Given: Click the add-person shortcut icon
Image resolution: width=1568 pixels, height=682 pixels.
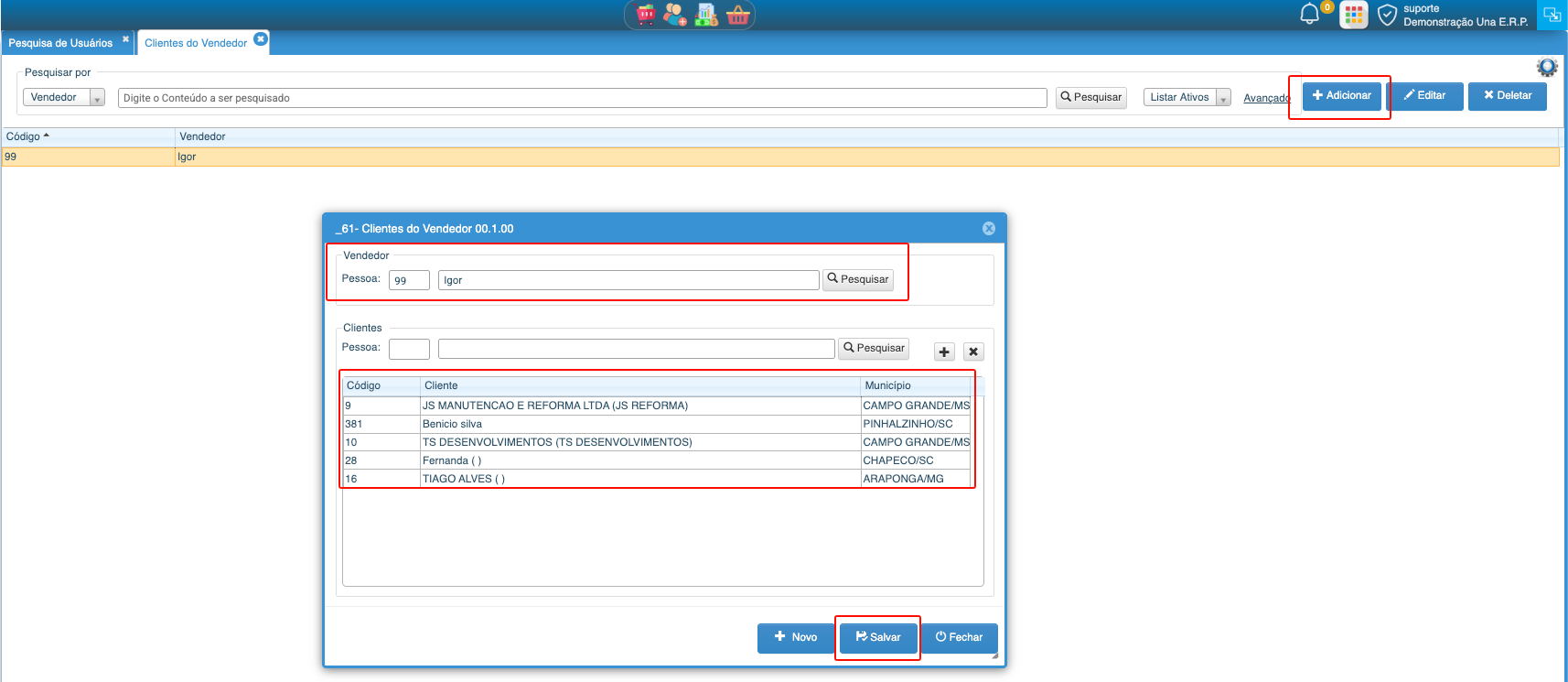Looking at the screenshot, I should [x=675, y=15].
